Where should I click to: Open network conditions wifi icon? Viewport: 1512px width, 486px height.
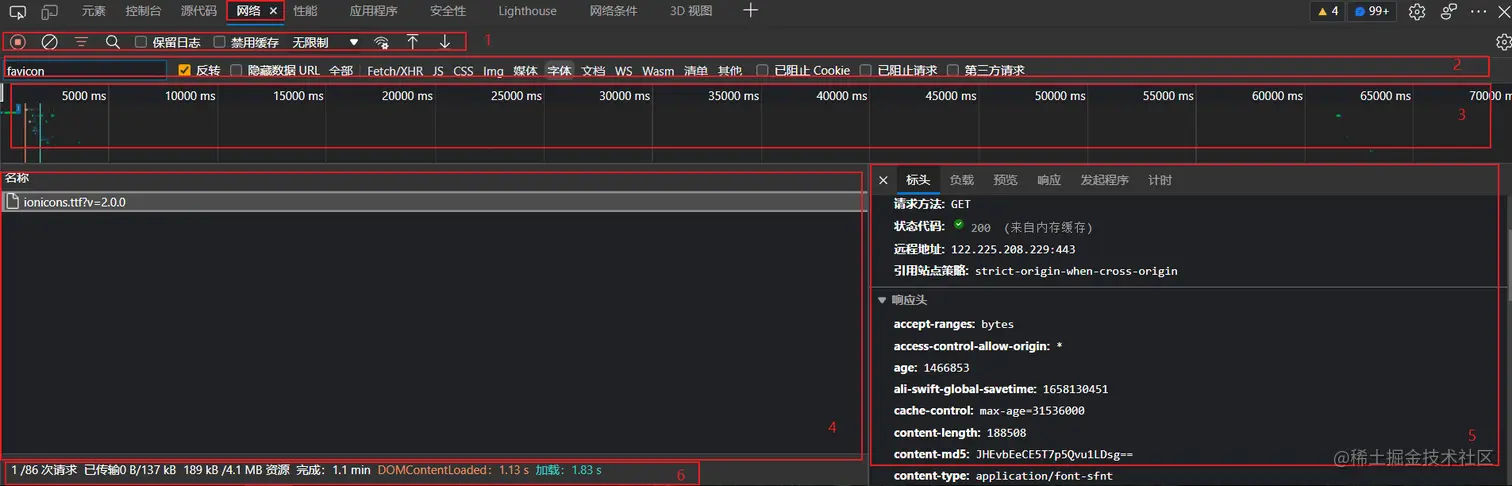381,43
